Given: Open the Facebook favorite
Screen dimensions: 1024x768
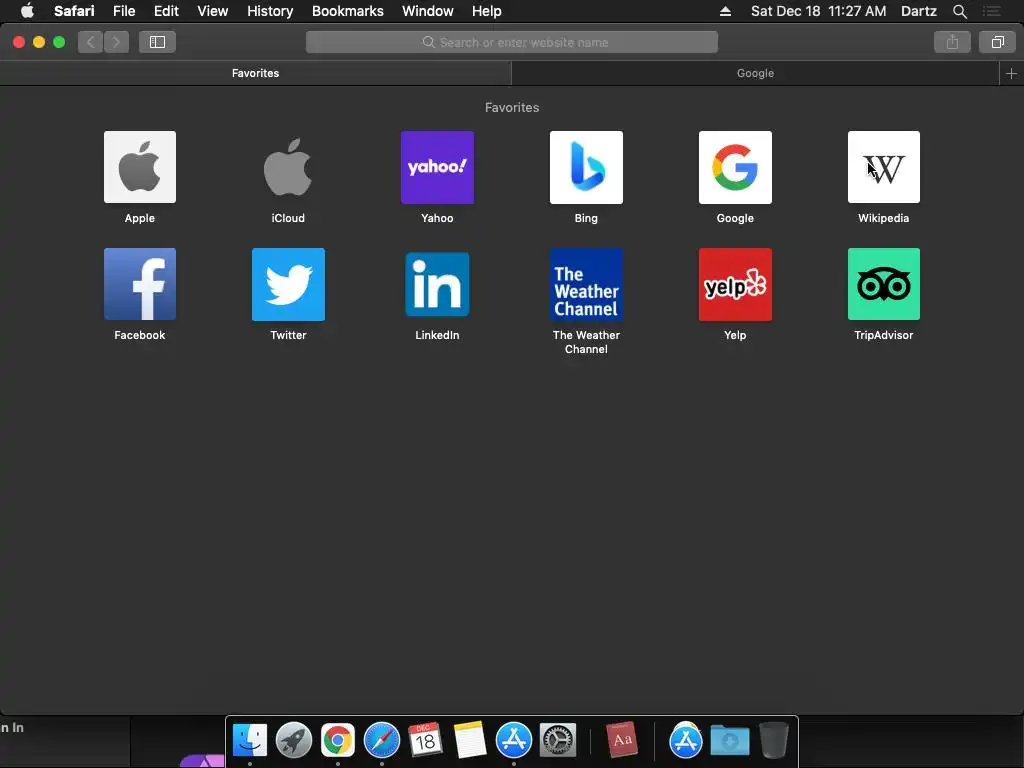Looking at the screenshot, I should (140, 284).
